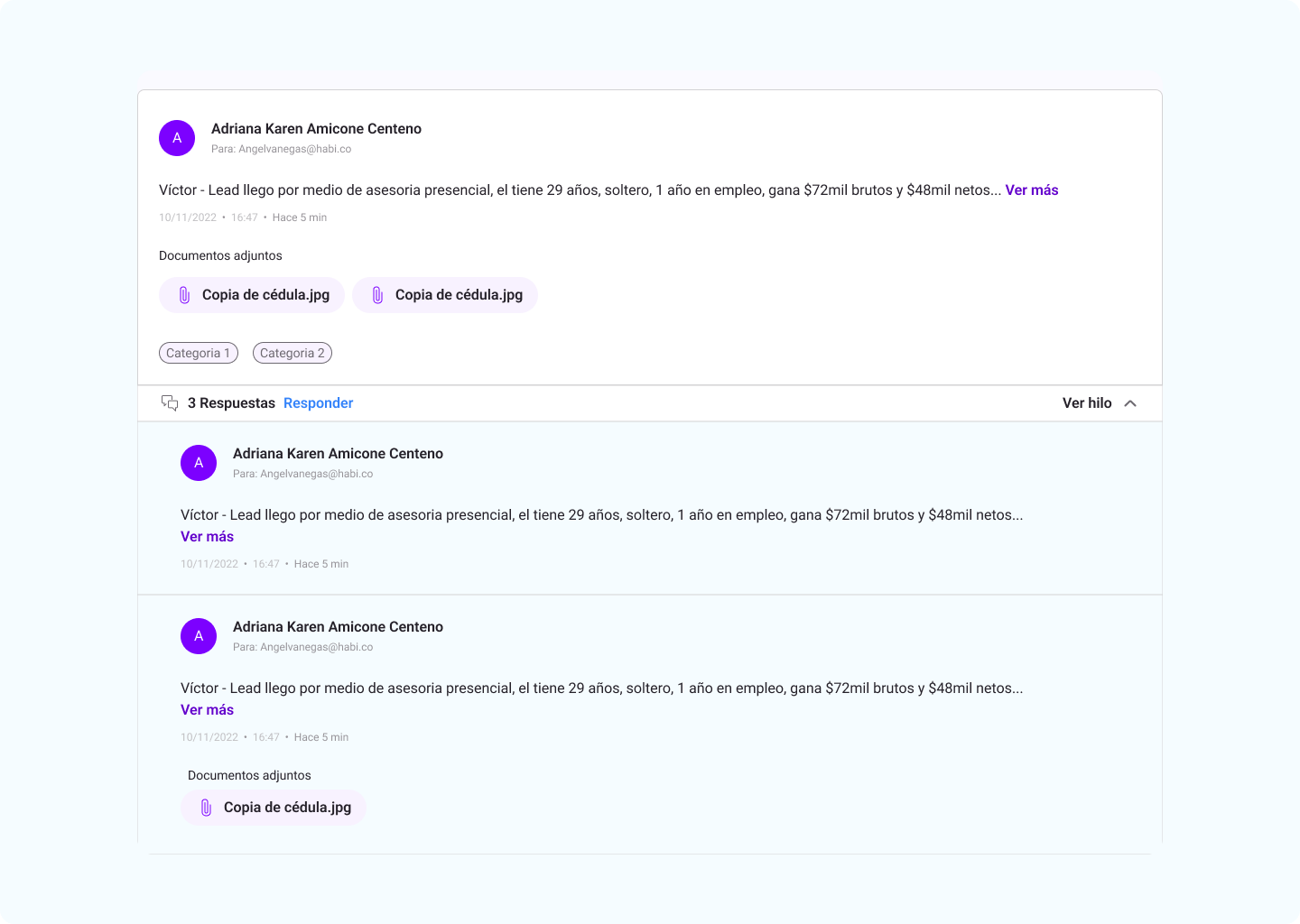Click the Responder link
Viewport: 1300px width, 924px height.
(x=318, y=402)
